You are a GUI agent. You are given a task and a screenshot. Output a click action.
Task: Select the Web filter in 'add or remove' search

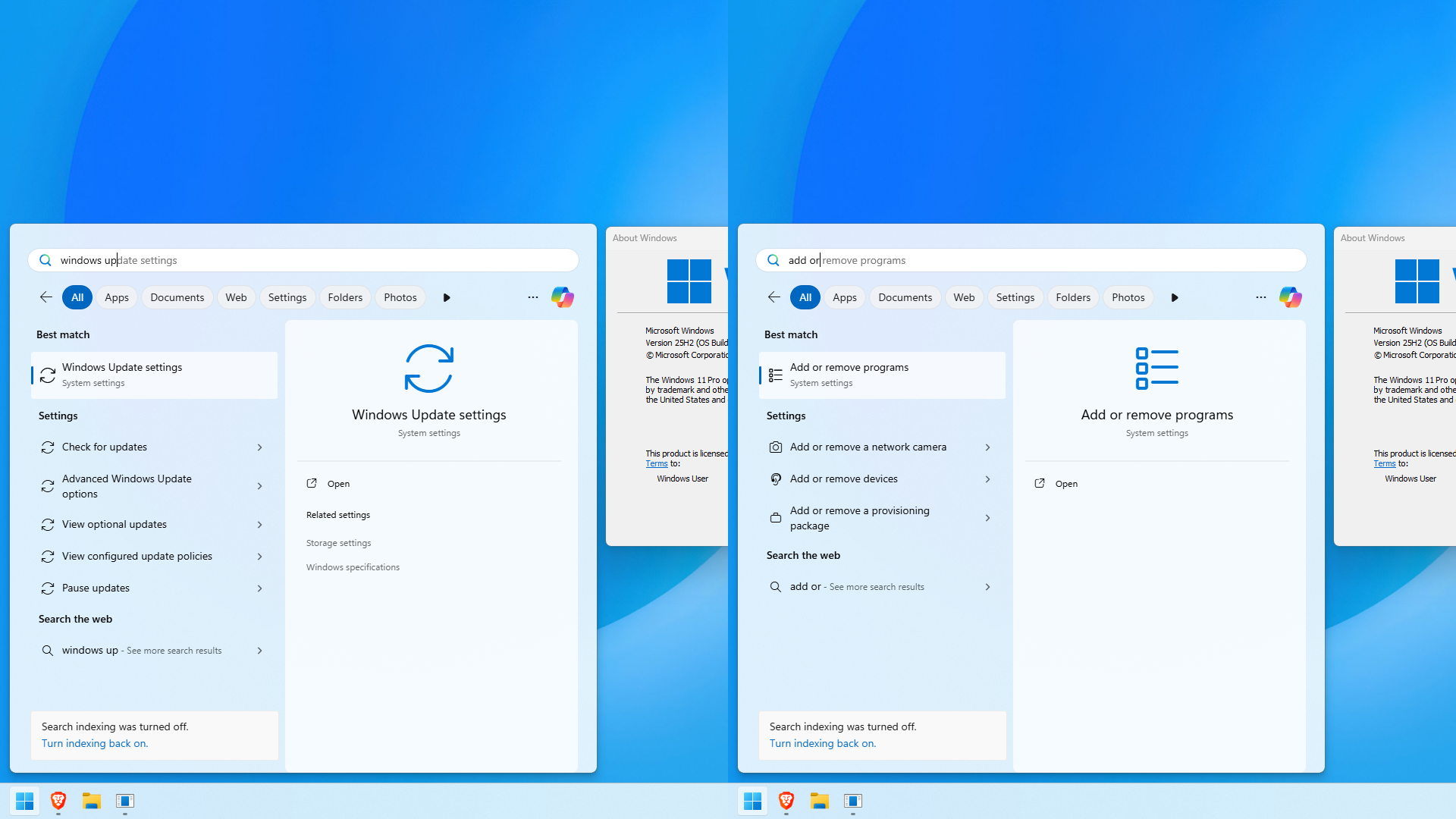tap(964, 297)
